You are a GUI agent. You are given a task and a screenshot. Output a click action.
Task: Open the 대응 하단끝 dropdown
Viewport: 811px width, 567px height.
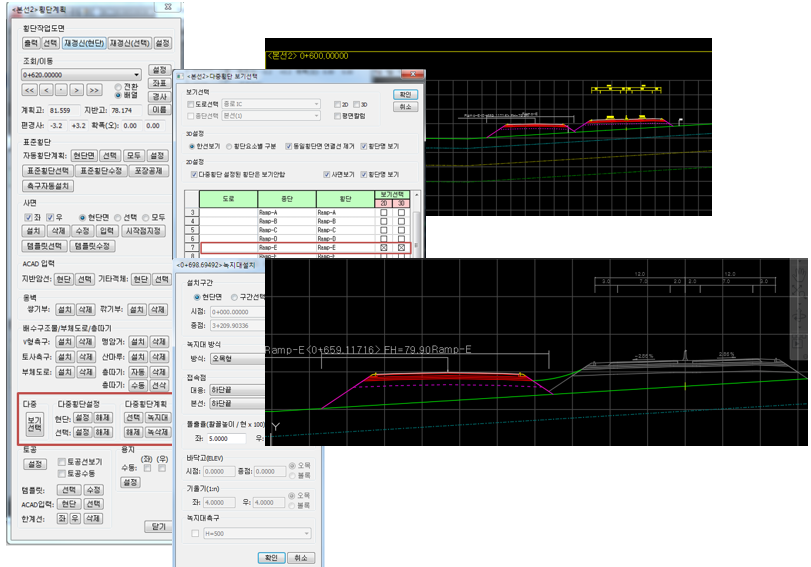237,390
